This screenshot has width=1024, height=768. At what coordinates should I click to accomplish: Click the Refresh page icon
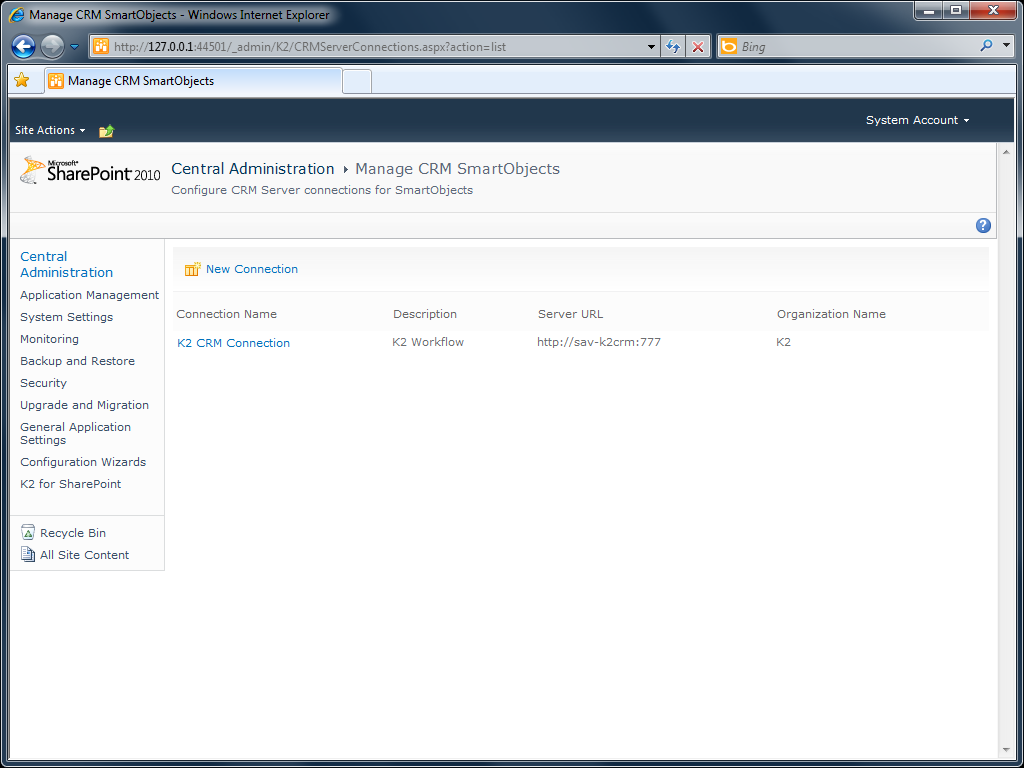point(673,47)
